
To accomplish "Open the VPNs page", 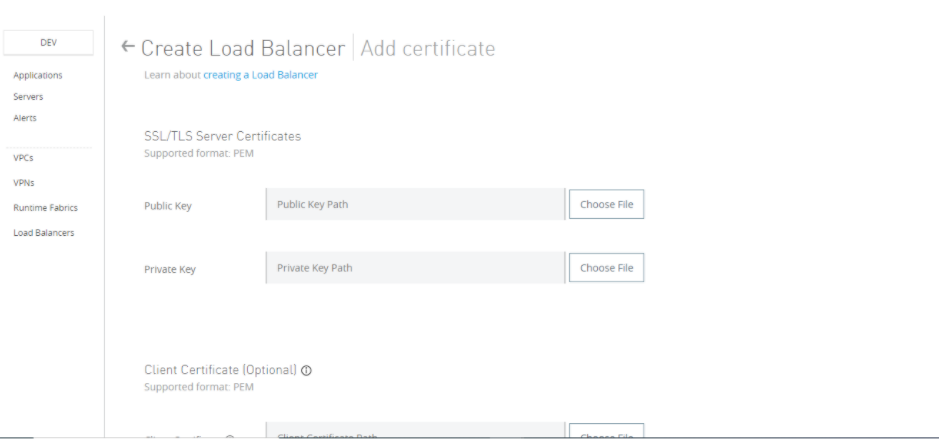I will click(24, 182).
